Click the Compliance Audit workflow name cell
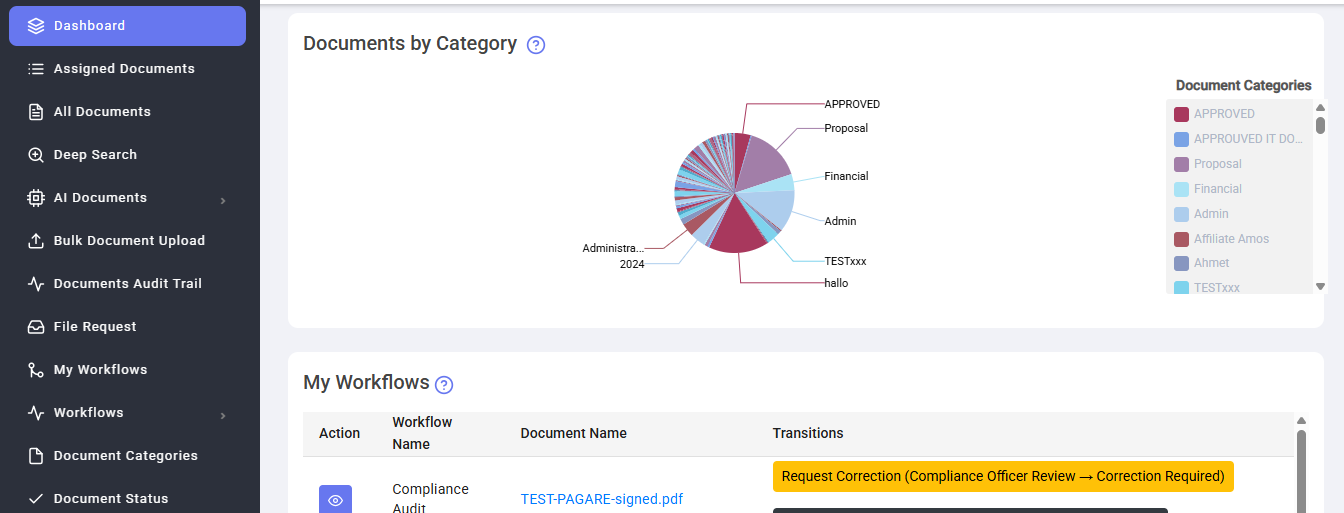This screenshot has width=1344, height=513. pos(430,498)
